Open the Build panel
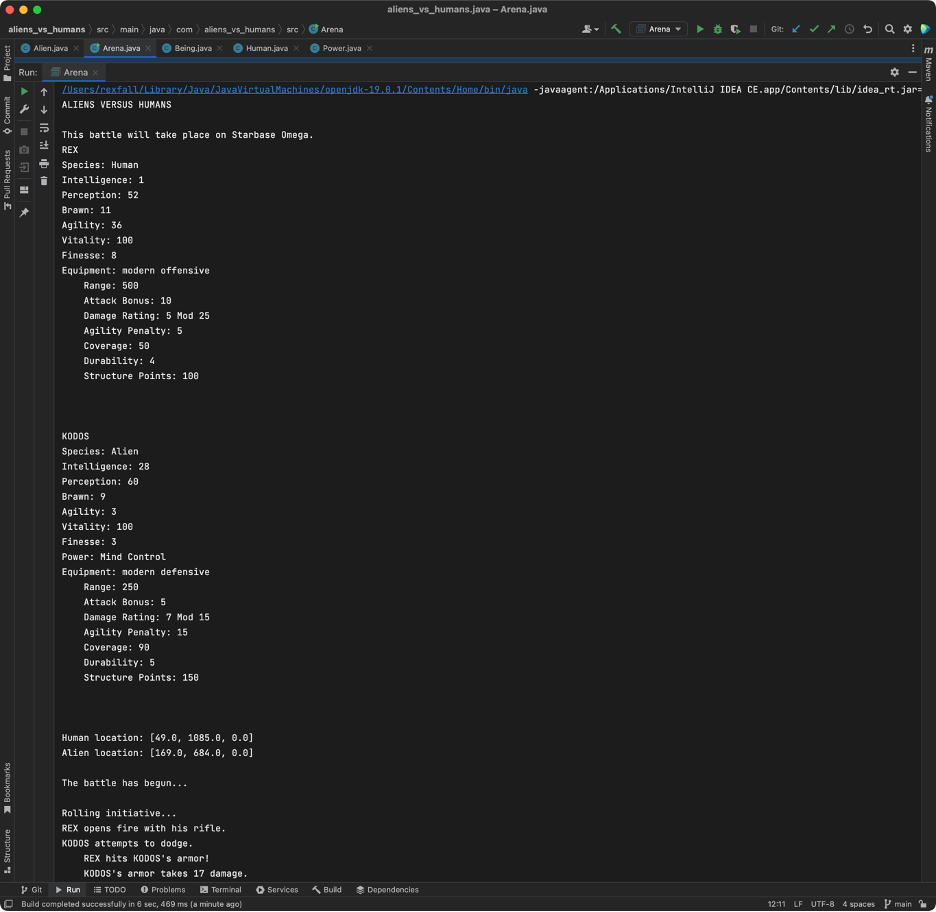Viewport: 936px width, 912px height. (x=327, y=889)
